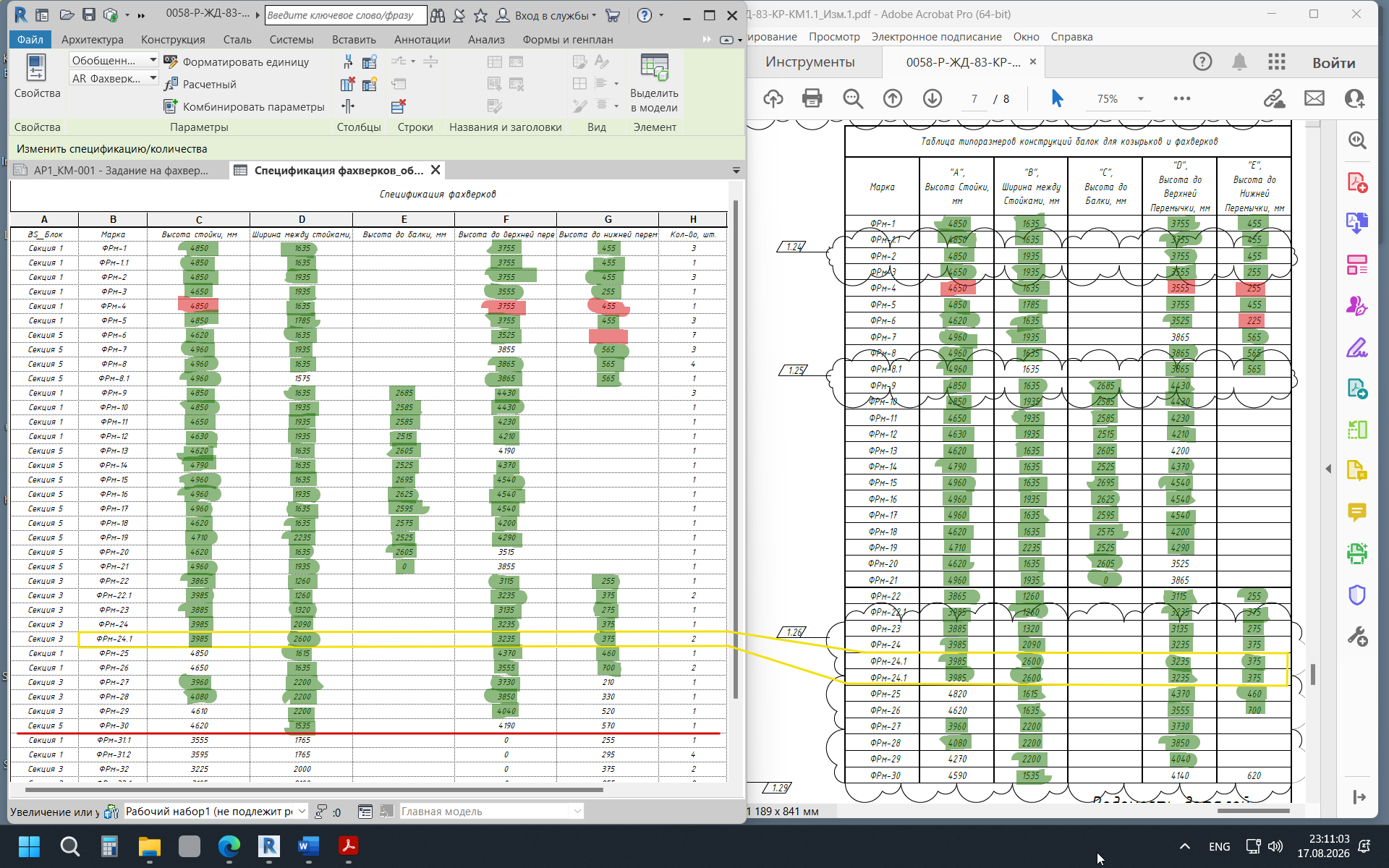This screenshot has height=868, width=1389.
Task: Send file by email envelope icon
Action: point(1314,98)
